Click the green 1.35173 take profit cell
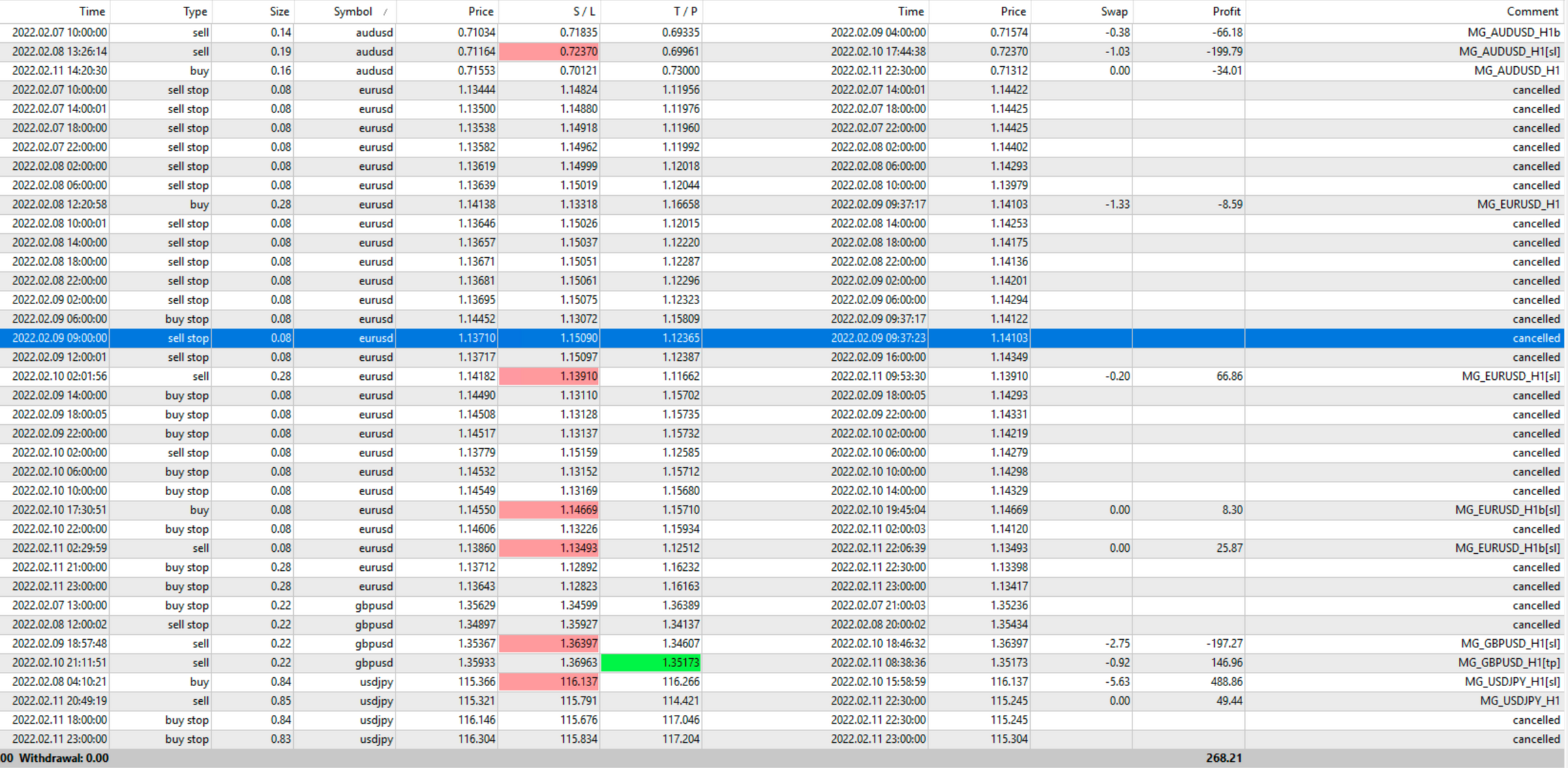This screenshot has width=1568, height=768. (651, 663)
